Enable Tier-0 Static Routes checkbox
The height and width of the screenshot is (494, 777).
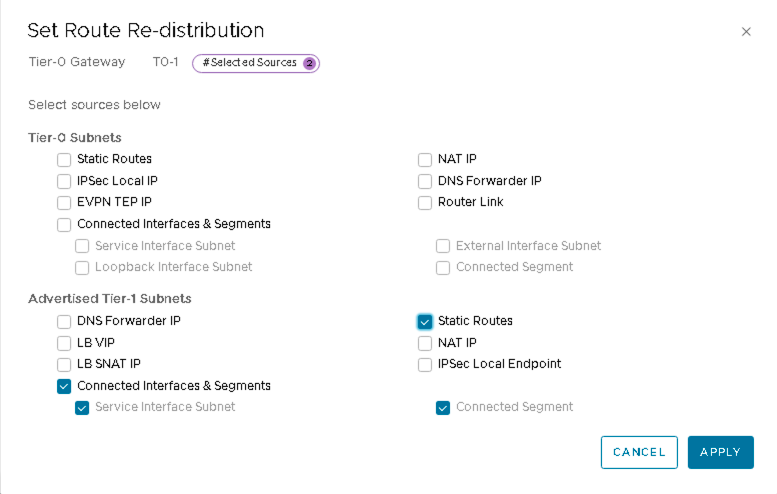[64, 159]
